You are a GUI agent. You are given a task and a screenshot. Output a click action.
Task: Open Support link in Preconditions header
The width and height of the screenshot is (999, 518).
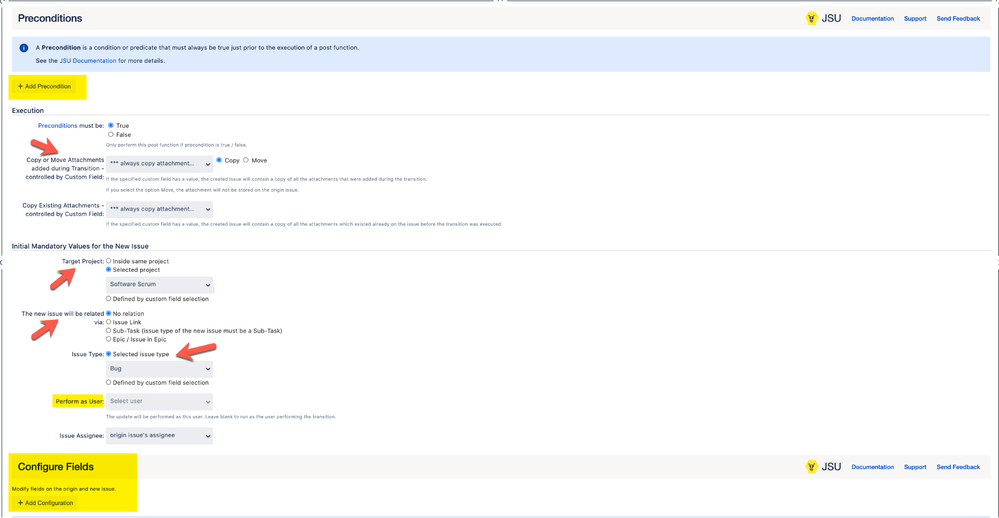point(915,18)
